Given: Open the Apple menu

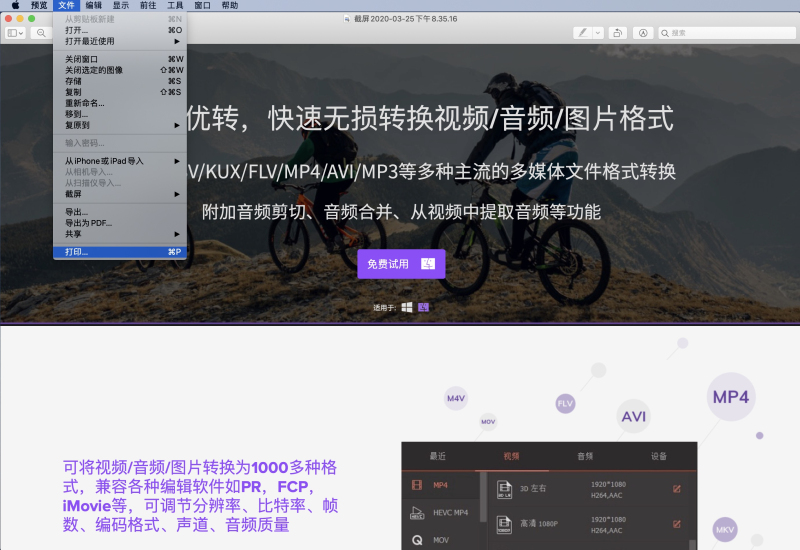Looking at the screenshot, I should pos(15,5).
